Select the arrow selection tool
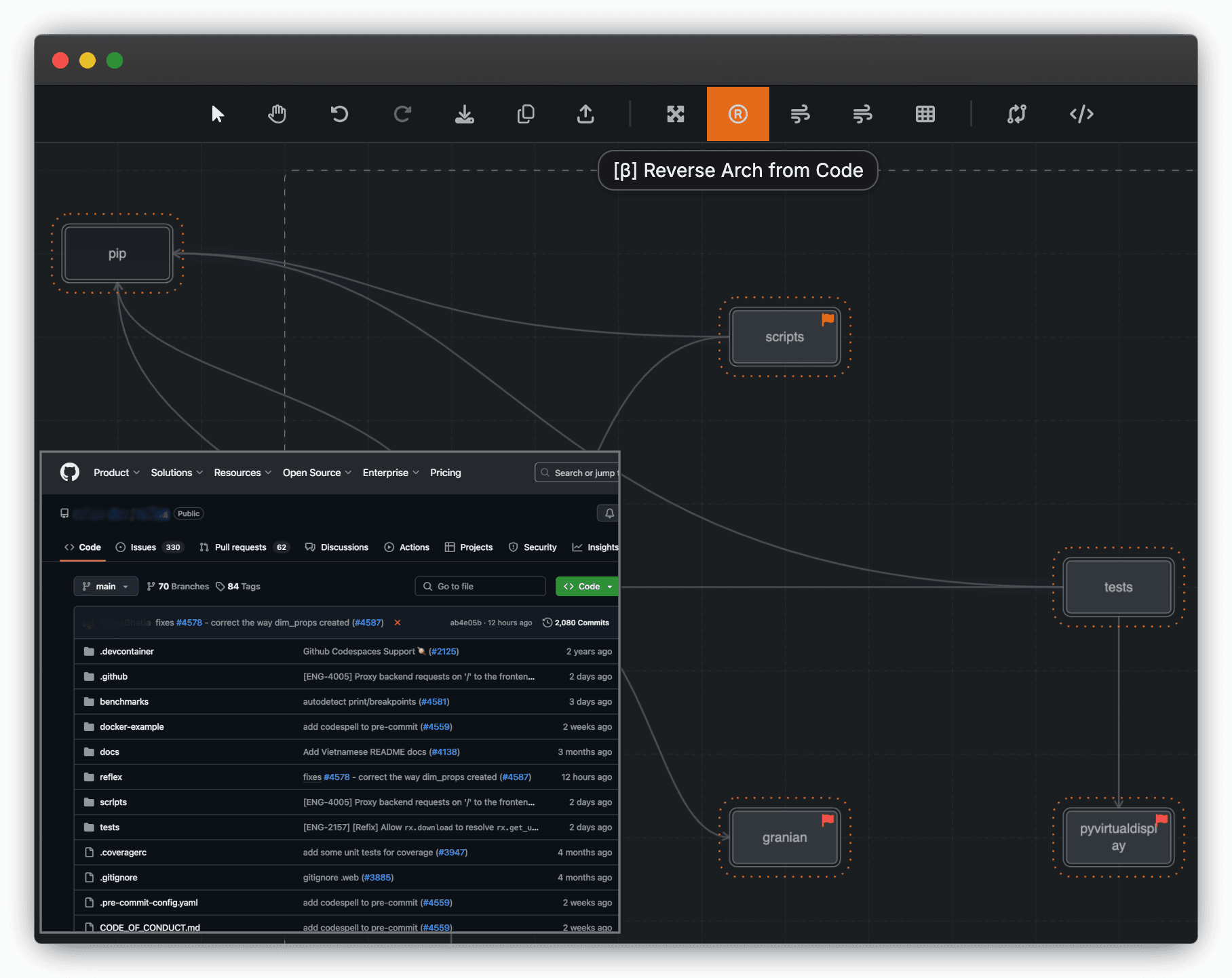 [x=217, y=114]
